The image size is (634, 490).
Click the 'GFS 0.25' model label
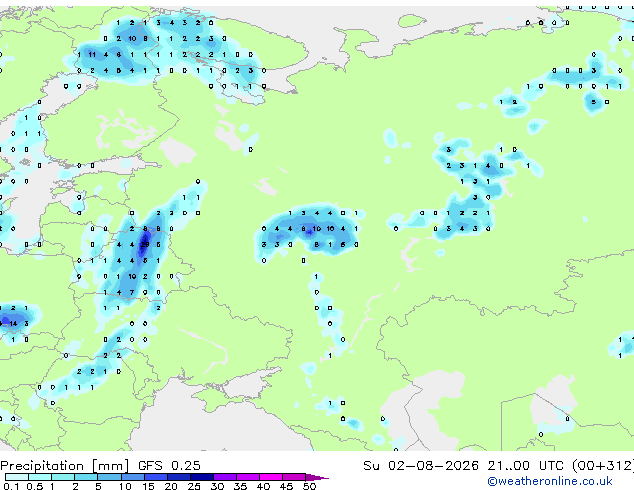169,466
